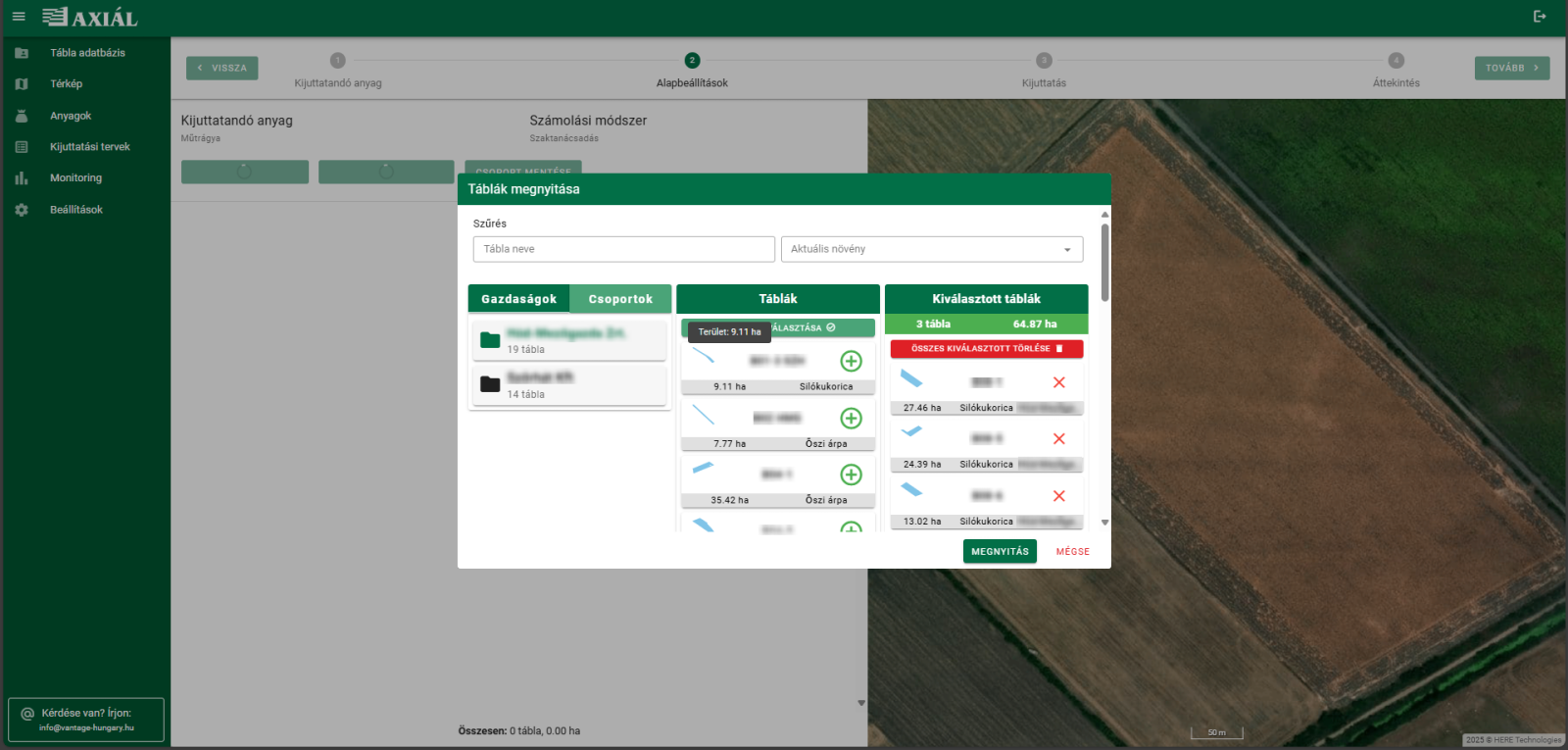Click MÉGSE to cancel the dialog
The height and width of the screenshot is (750, 1568).
(x=1073, y=552)
